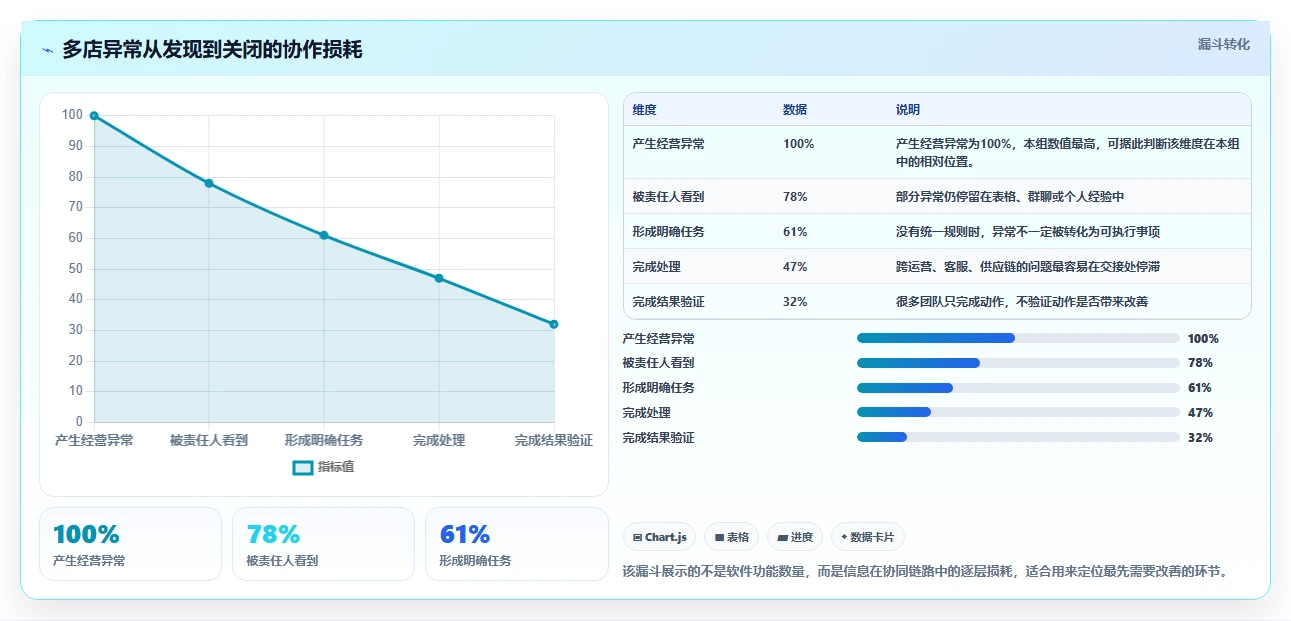
Task: Click the Chart.js tag chip
Action: 660,537
